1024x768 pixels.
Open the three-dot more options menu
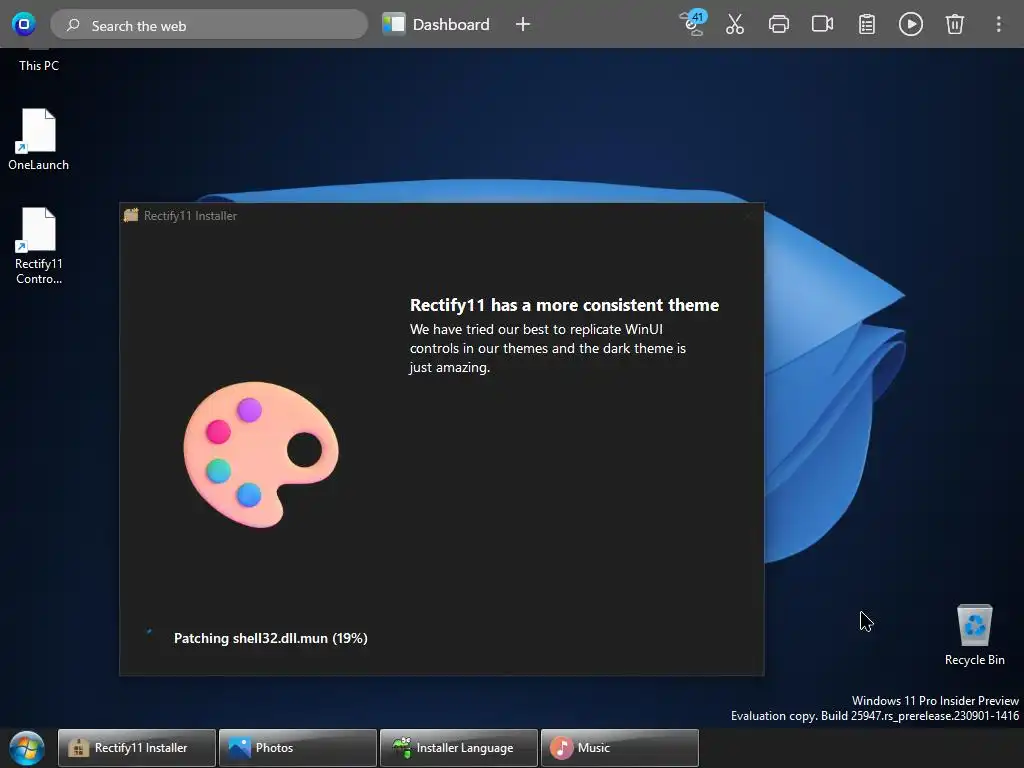pos(998,25)
